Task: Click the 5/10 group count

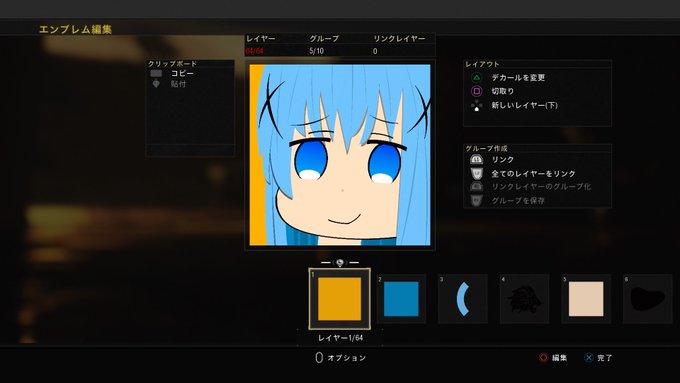Action: coord(317,51)
